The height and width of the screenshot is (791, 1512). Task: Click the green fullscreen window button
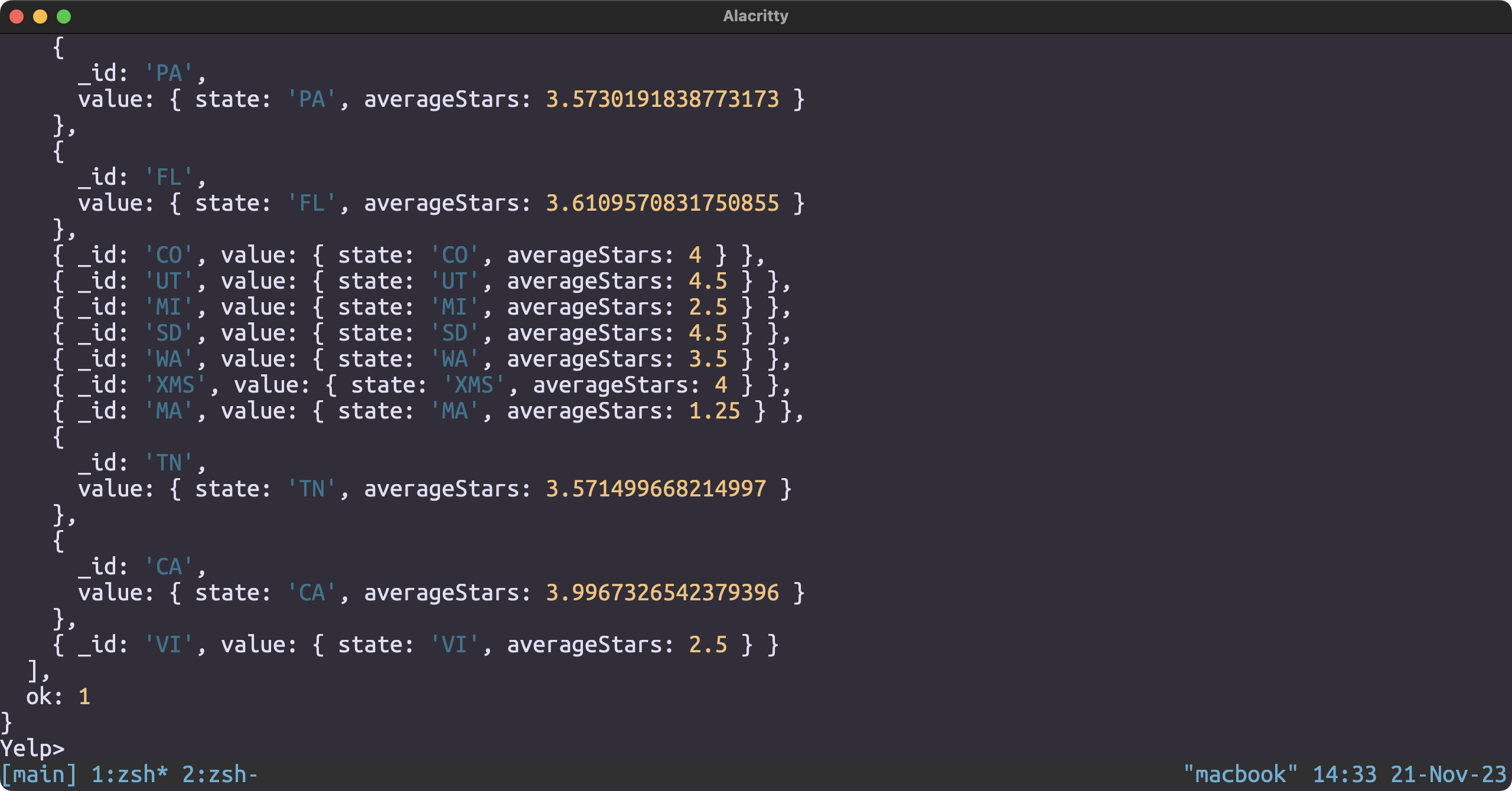(x=64, y=17)
